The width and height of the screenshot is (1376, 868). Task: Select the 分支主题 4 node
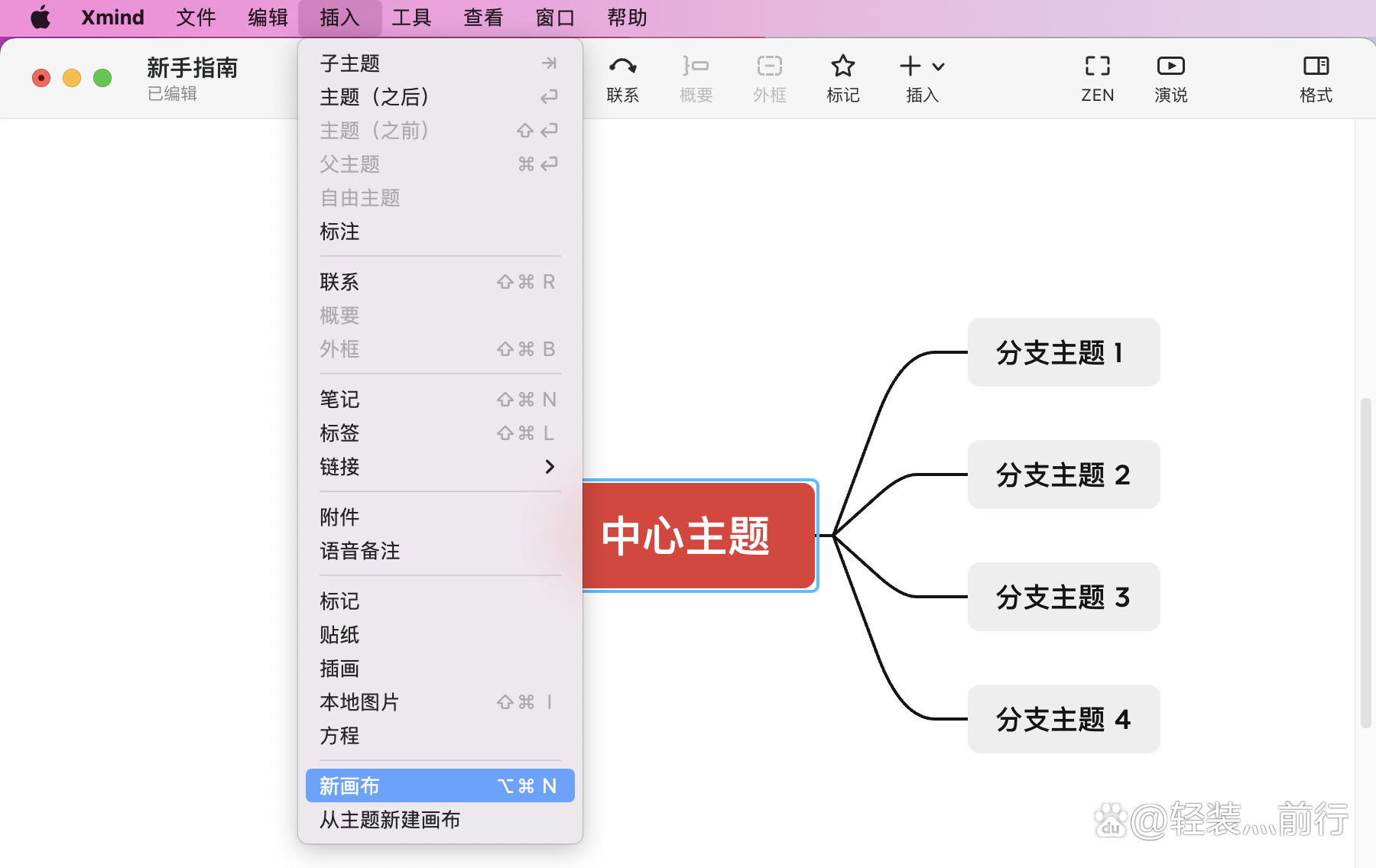pyautogui.click(x=1063, y=719)
